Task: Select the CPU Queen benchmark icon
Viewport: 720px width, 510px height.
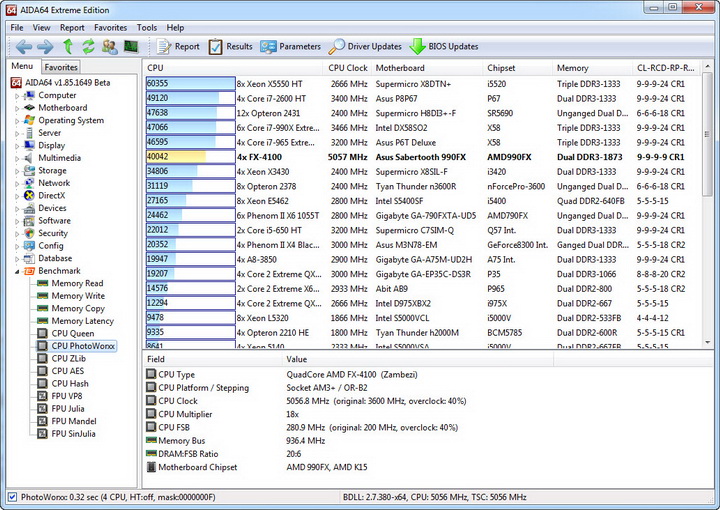Action: click(43, 333)
